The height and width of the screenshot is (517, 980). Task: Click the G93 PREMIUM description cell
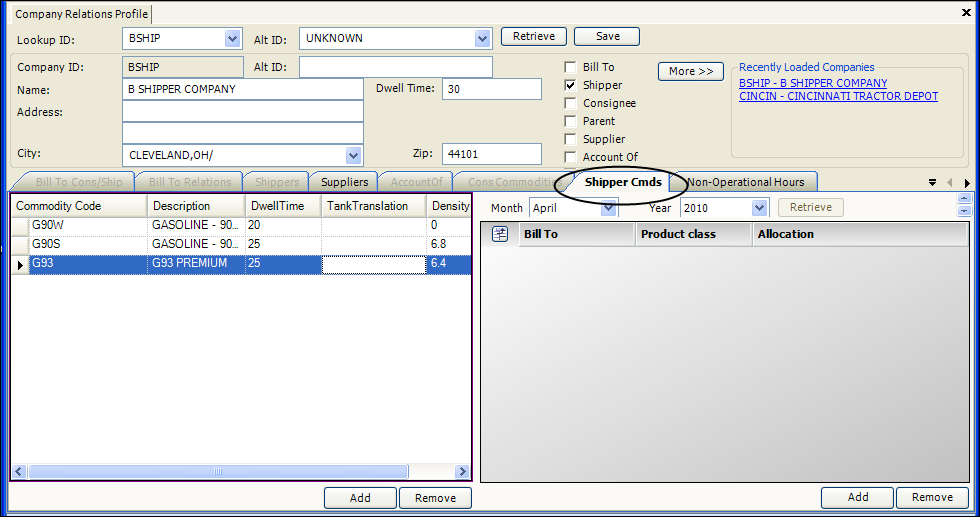196,264
